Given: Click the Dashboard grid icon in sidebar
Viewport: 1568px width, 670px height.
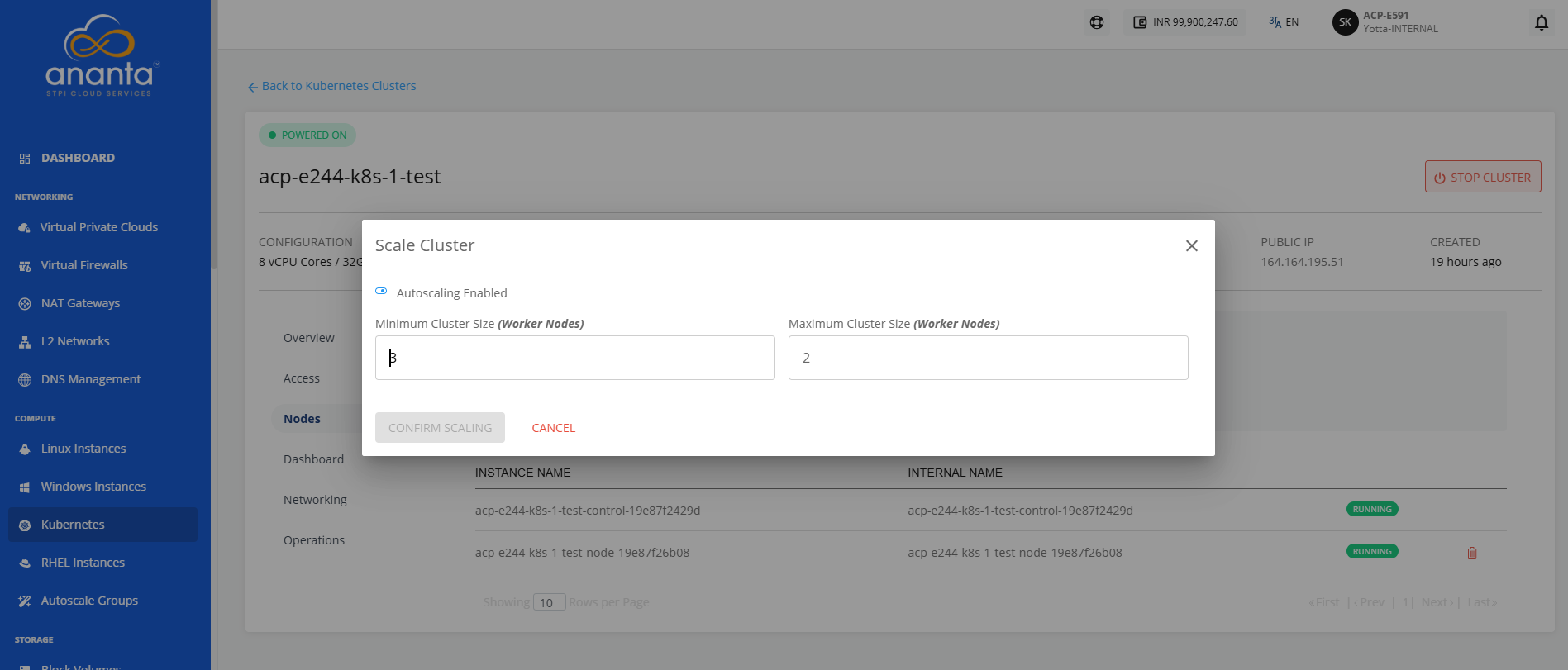Looking at the screenshot, I should coord(25,158).
